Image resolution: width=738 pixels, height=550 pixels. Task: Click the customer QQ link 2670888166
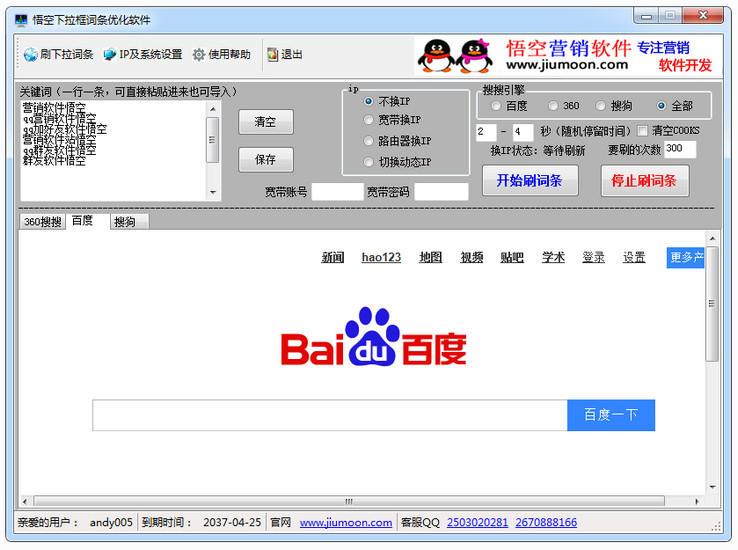(546, 522)
